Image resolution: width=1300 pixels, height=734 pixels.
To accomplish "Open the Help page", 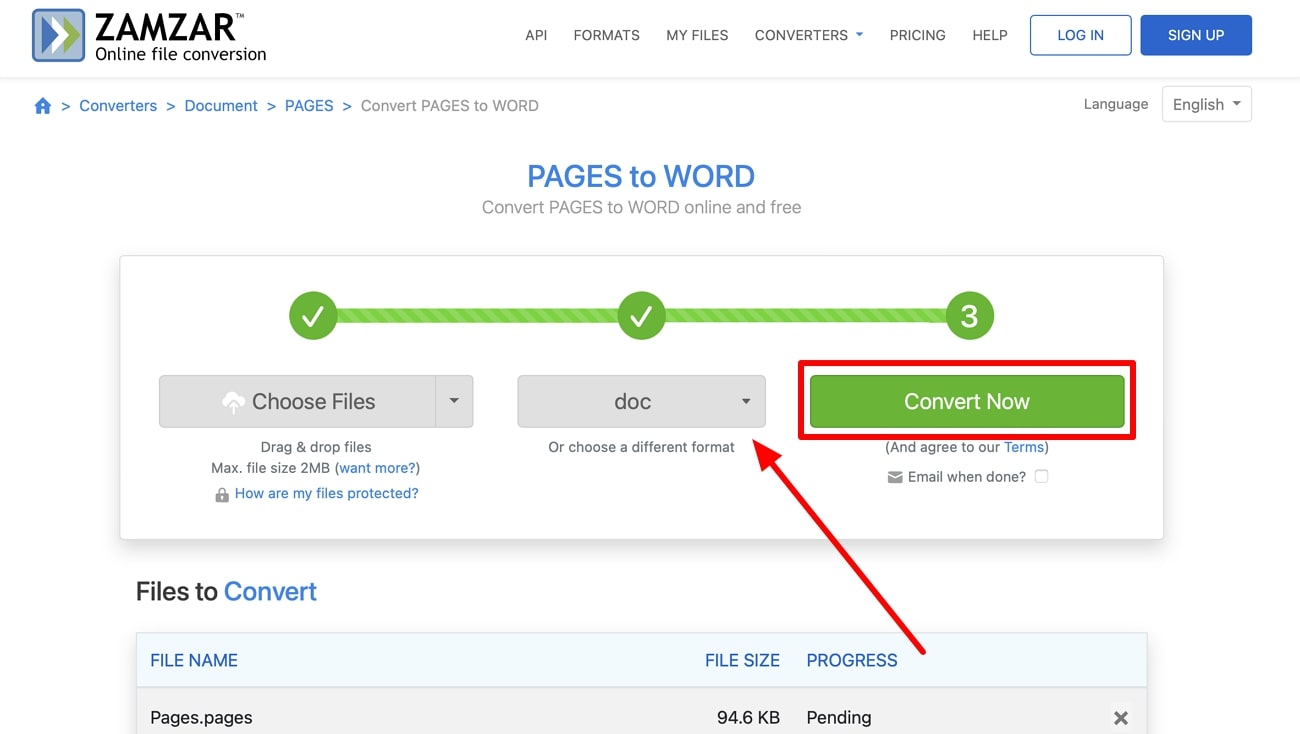I will pos(990,35).
